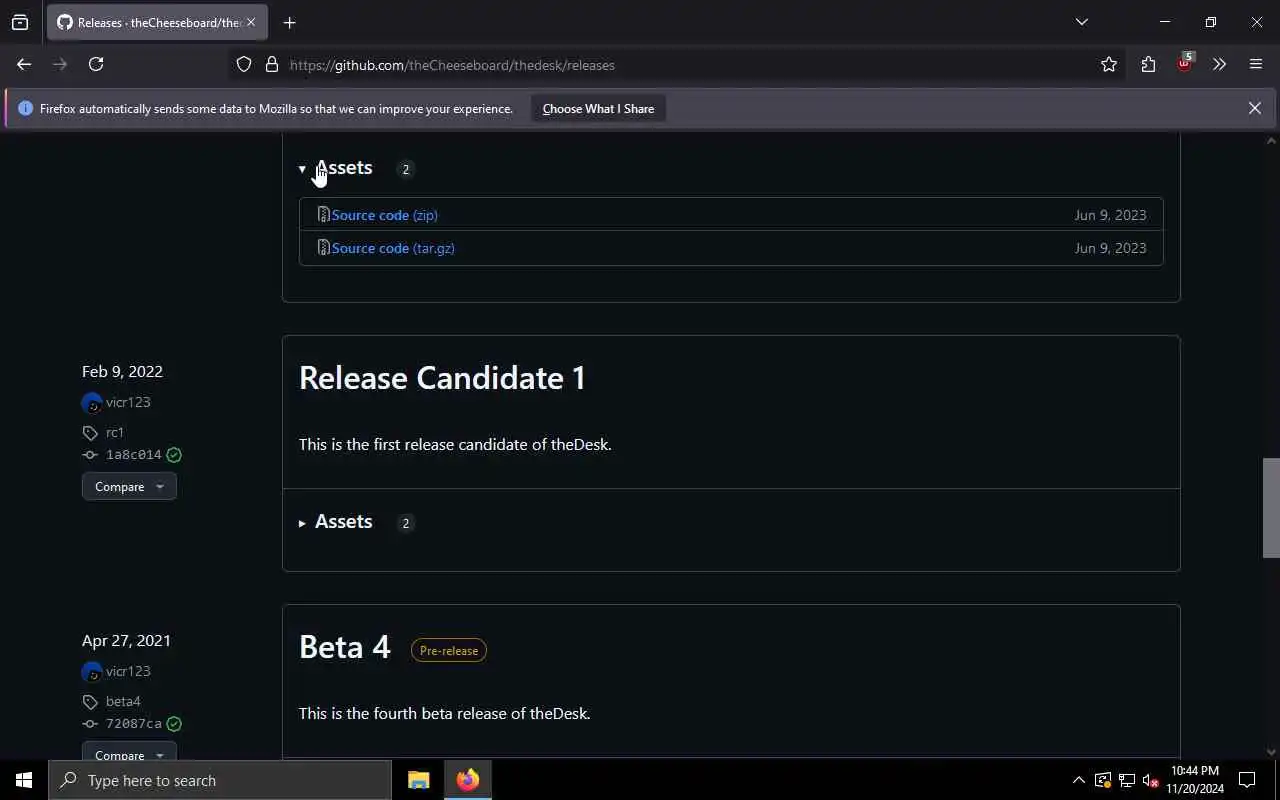The height and width of the screenshot is (800, 1280).
Task: Open the Release Candidate 1 title
Action: [442, 377]
